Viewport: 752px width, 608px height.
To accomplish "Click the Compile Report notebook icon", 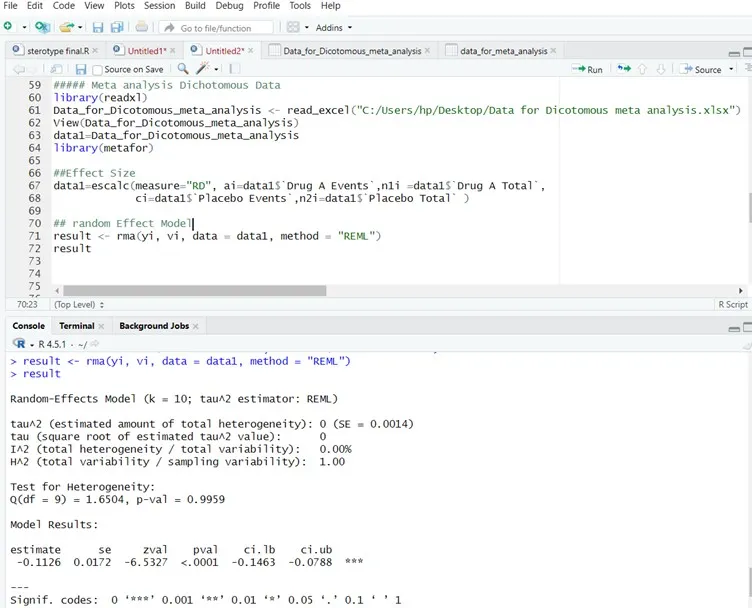I will coord(234,70).
